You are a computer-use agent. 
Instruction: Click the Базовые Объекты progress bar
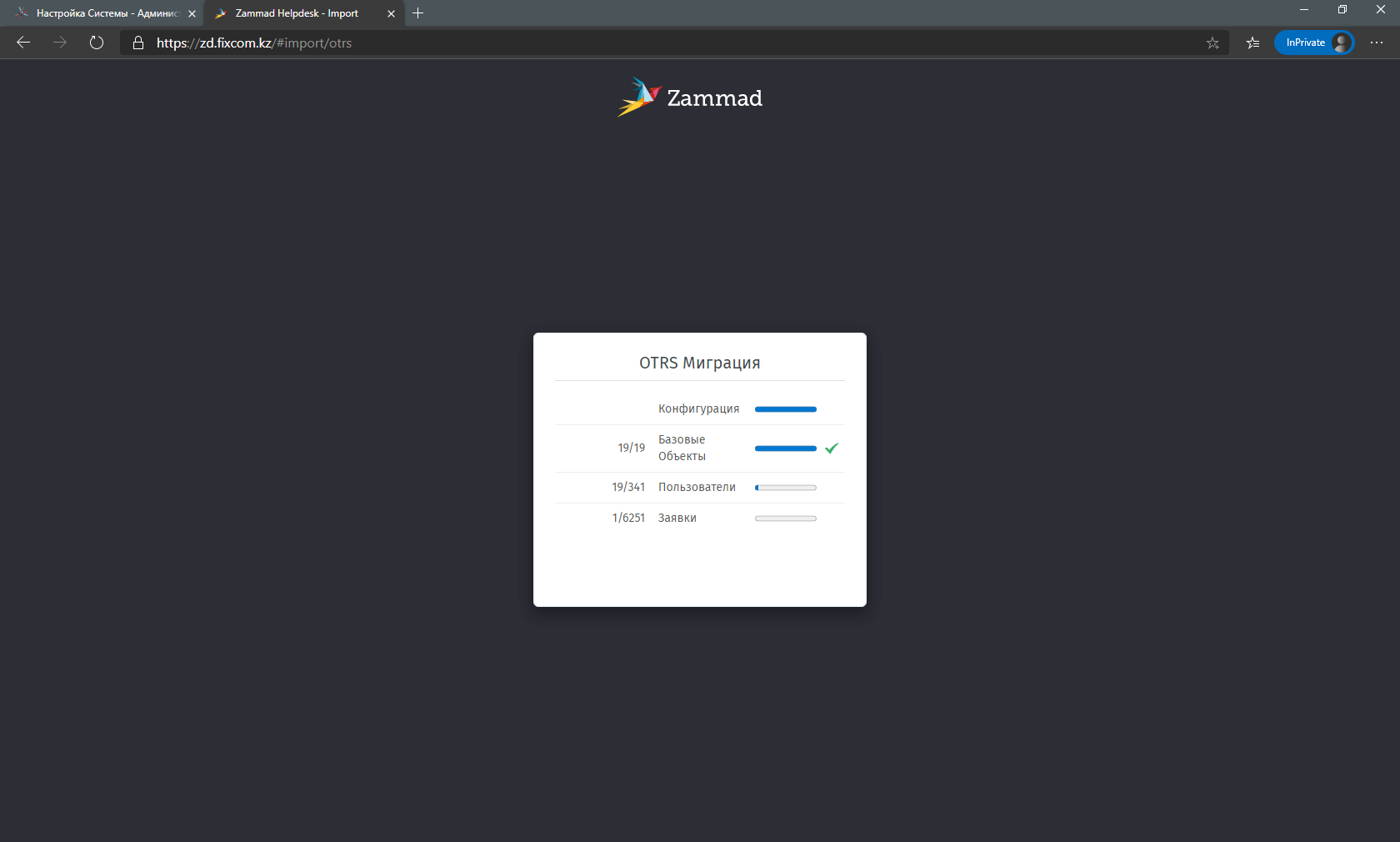click(786, 449)
